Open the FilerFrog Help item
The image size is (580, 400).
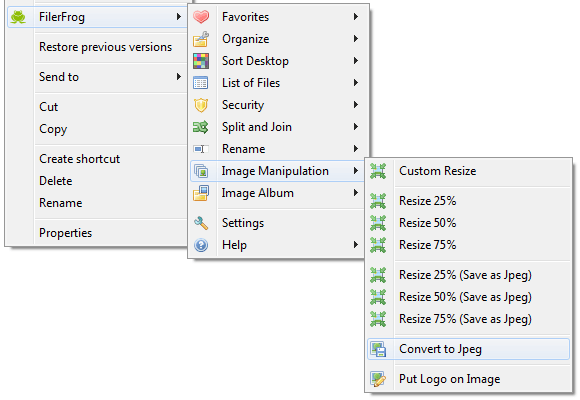point(277,245)
